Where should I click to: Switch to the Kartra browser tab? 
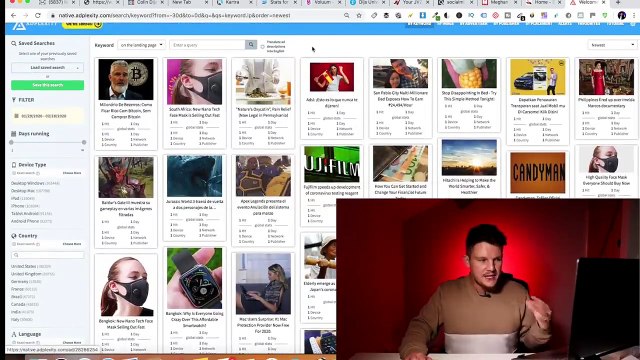(233, 2)
